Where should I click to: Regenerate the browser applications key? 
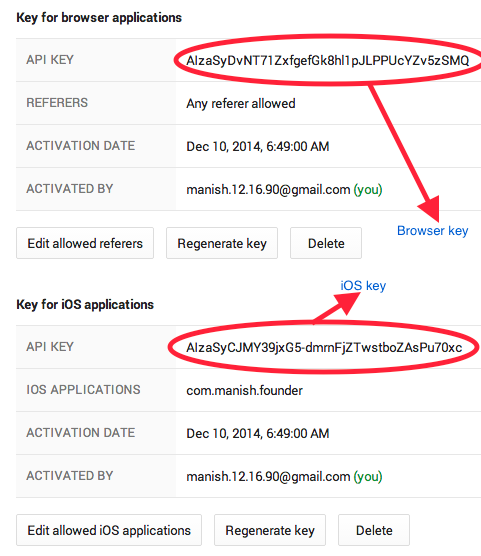click(222, 243)
